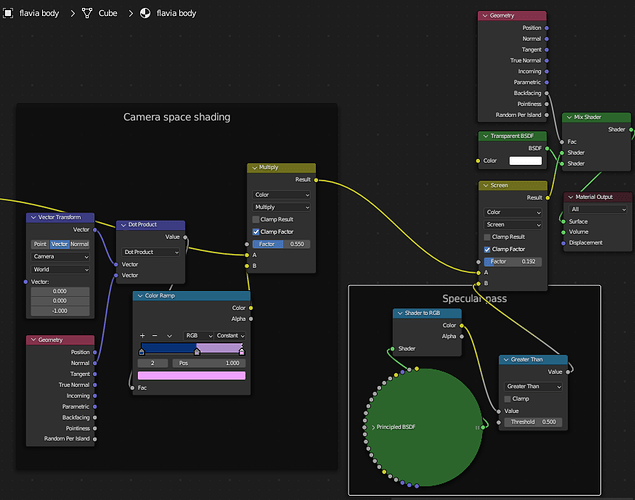The height and width of the screenshot is (500, 635).
Task: Click Normal socket on lower Geometry node
Action: 95,363
